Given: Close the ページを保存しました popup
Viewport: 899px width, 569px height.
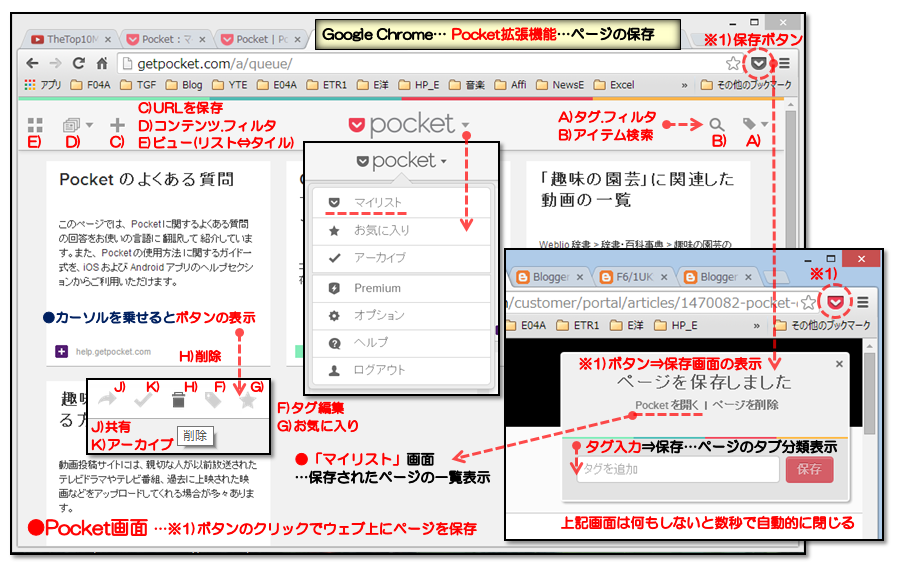Looking at the screenshot, I should pos(839,364).
